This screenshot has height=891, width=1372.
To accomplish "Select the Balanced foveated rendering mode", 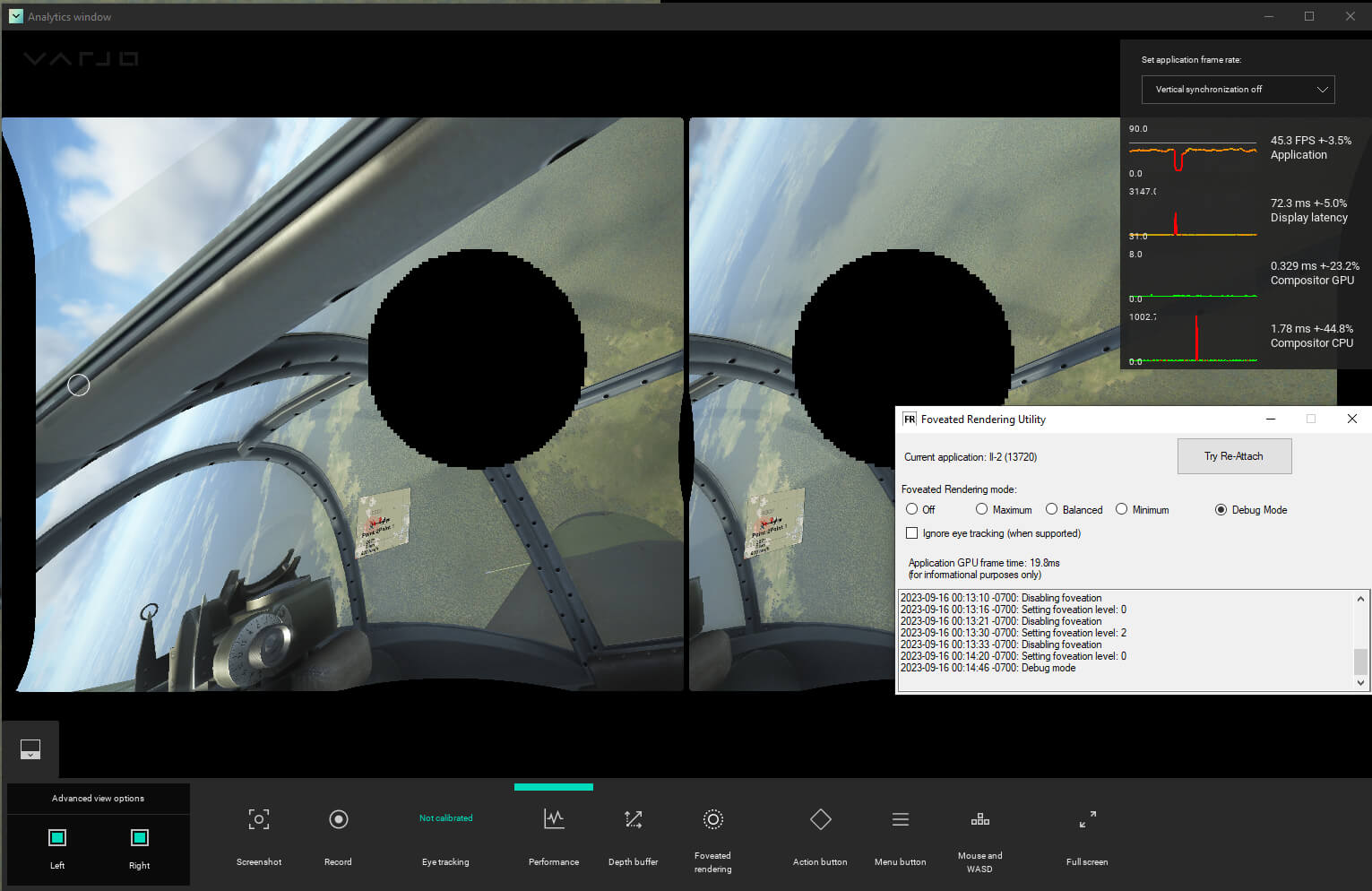I will pyautogui.click(x=1052, y=509).
